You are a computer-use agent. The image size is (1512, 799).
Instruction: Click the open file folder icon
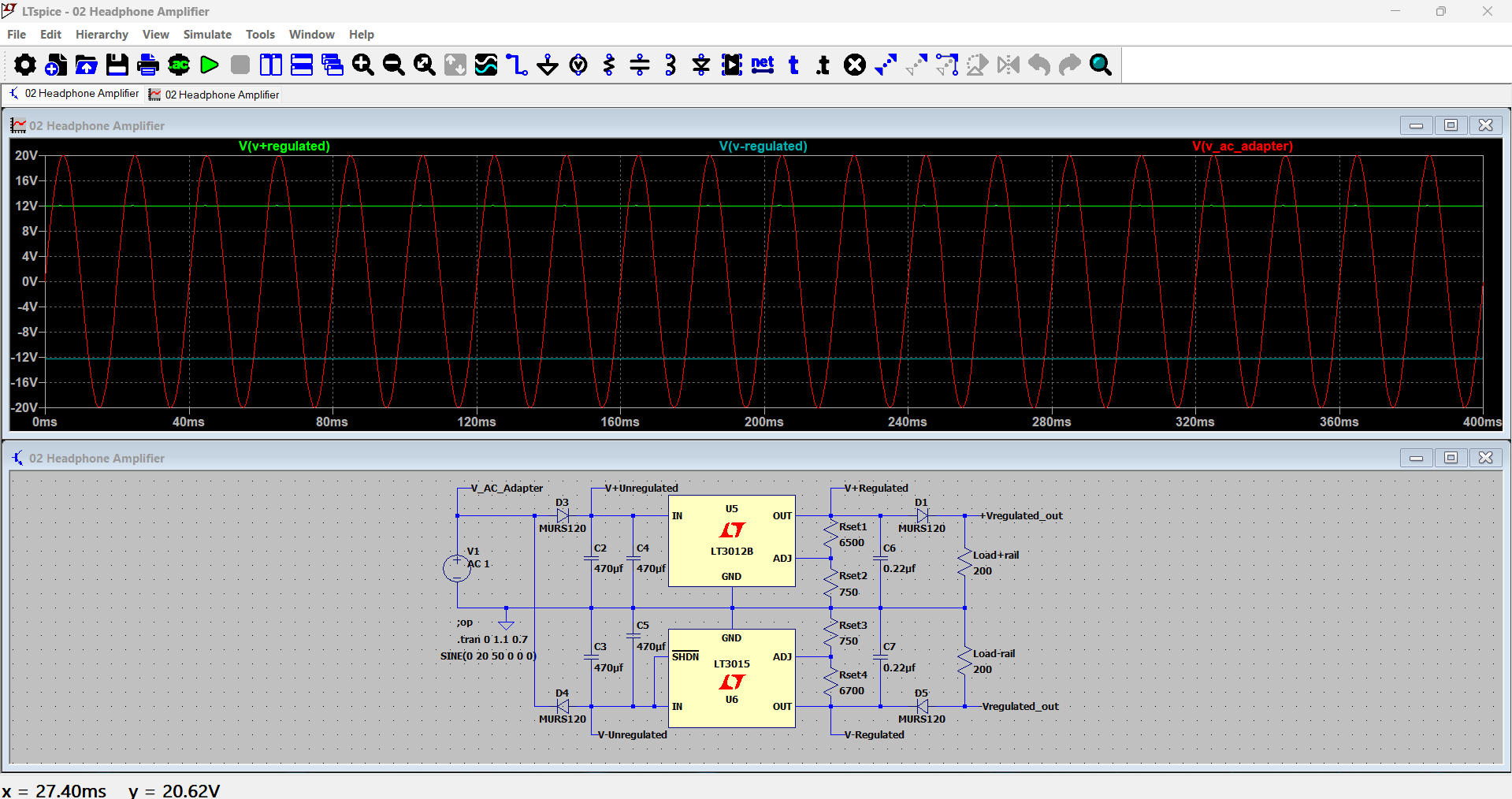pos(86,65)
